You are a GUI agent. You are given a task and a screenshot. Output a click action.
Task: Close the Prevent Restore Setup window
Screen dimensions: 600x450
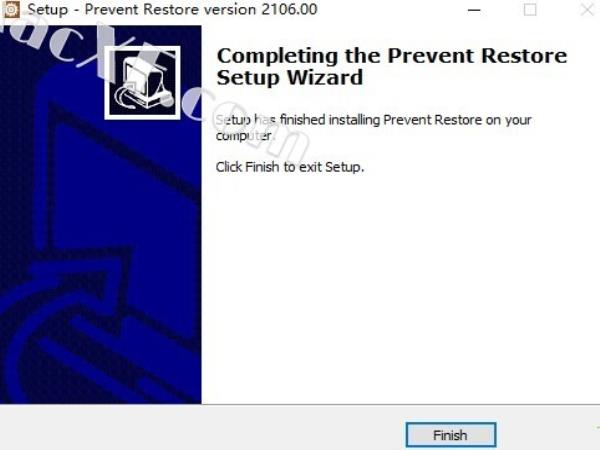pyautogui.click(x=587, y=10)
